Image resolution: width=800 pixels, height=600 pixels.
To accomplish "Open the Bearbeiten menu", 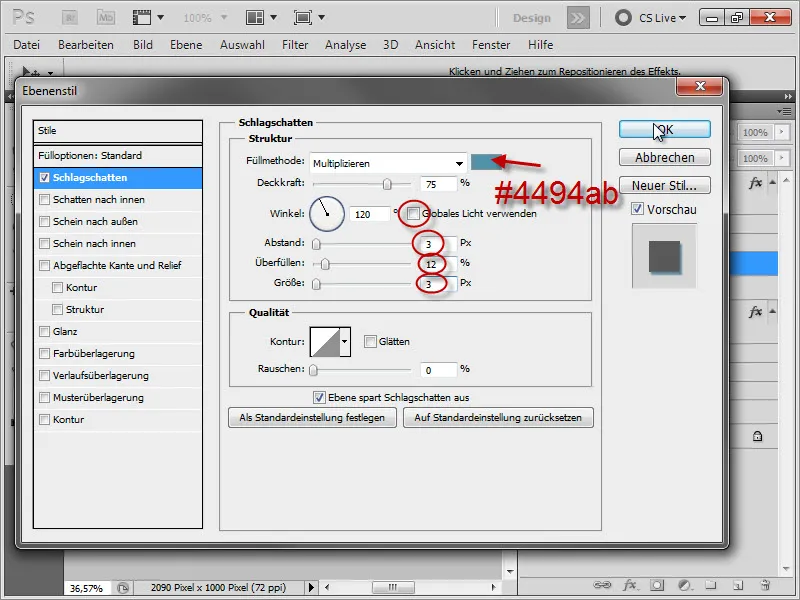I will coord(86,45).
